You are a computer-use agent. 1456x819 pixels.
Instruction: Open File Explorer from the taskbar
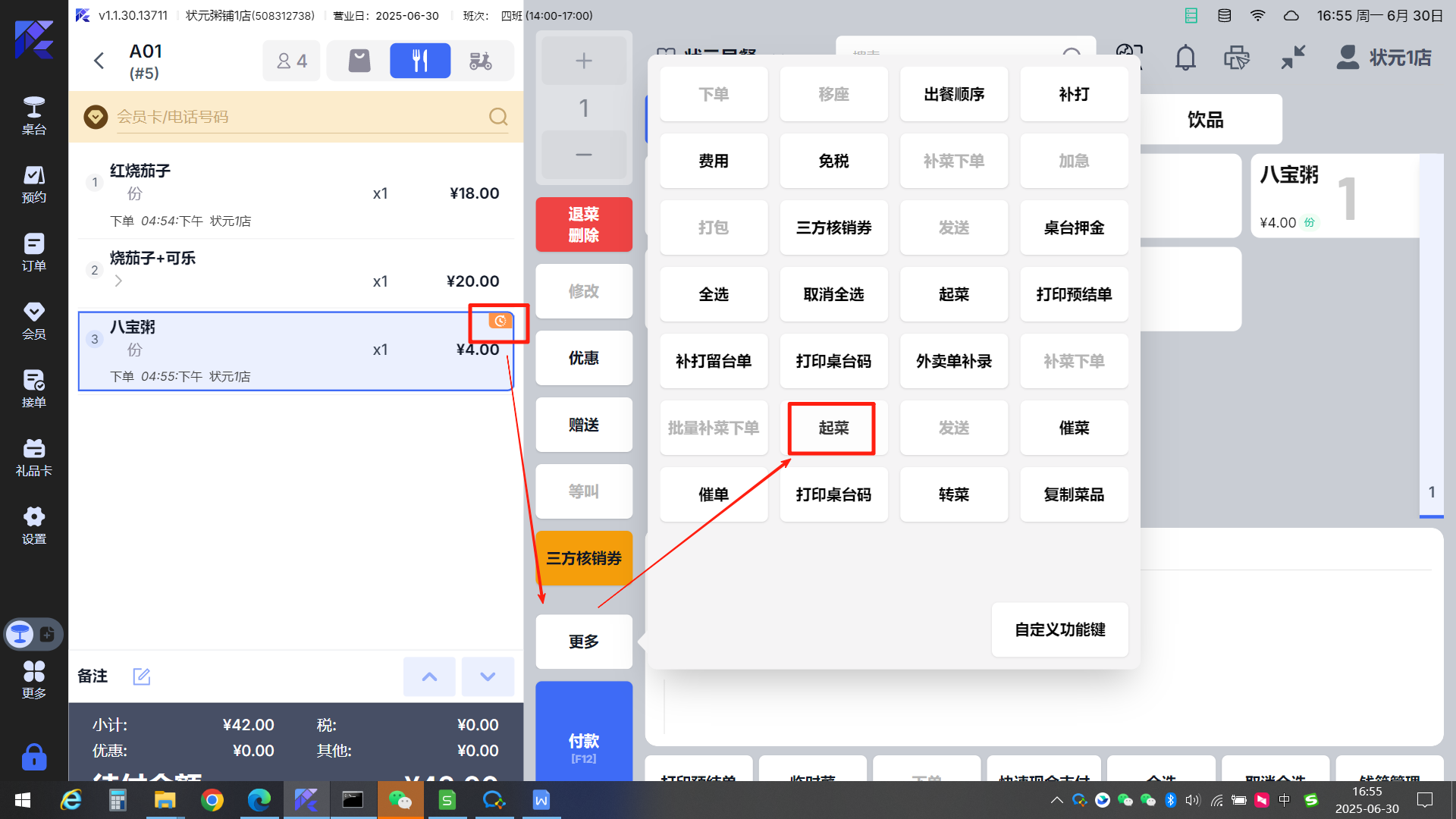click(165, 800)
